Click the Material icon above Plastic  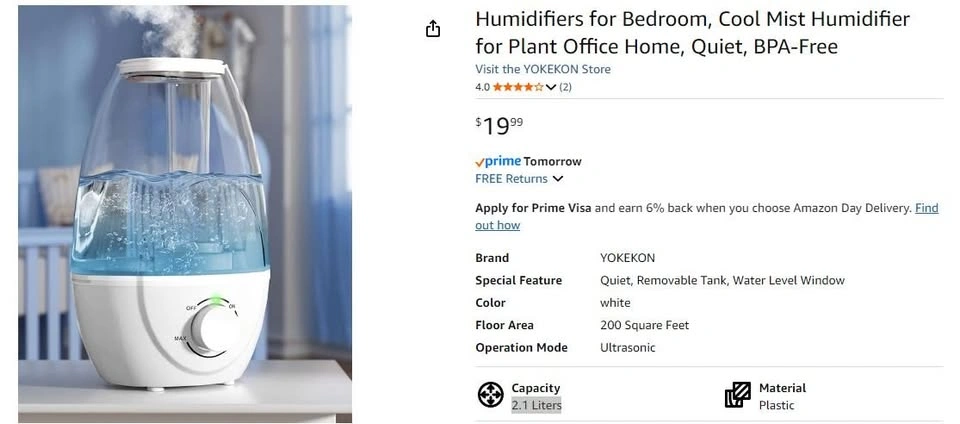[x=738, y=395]
